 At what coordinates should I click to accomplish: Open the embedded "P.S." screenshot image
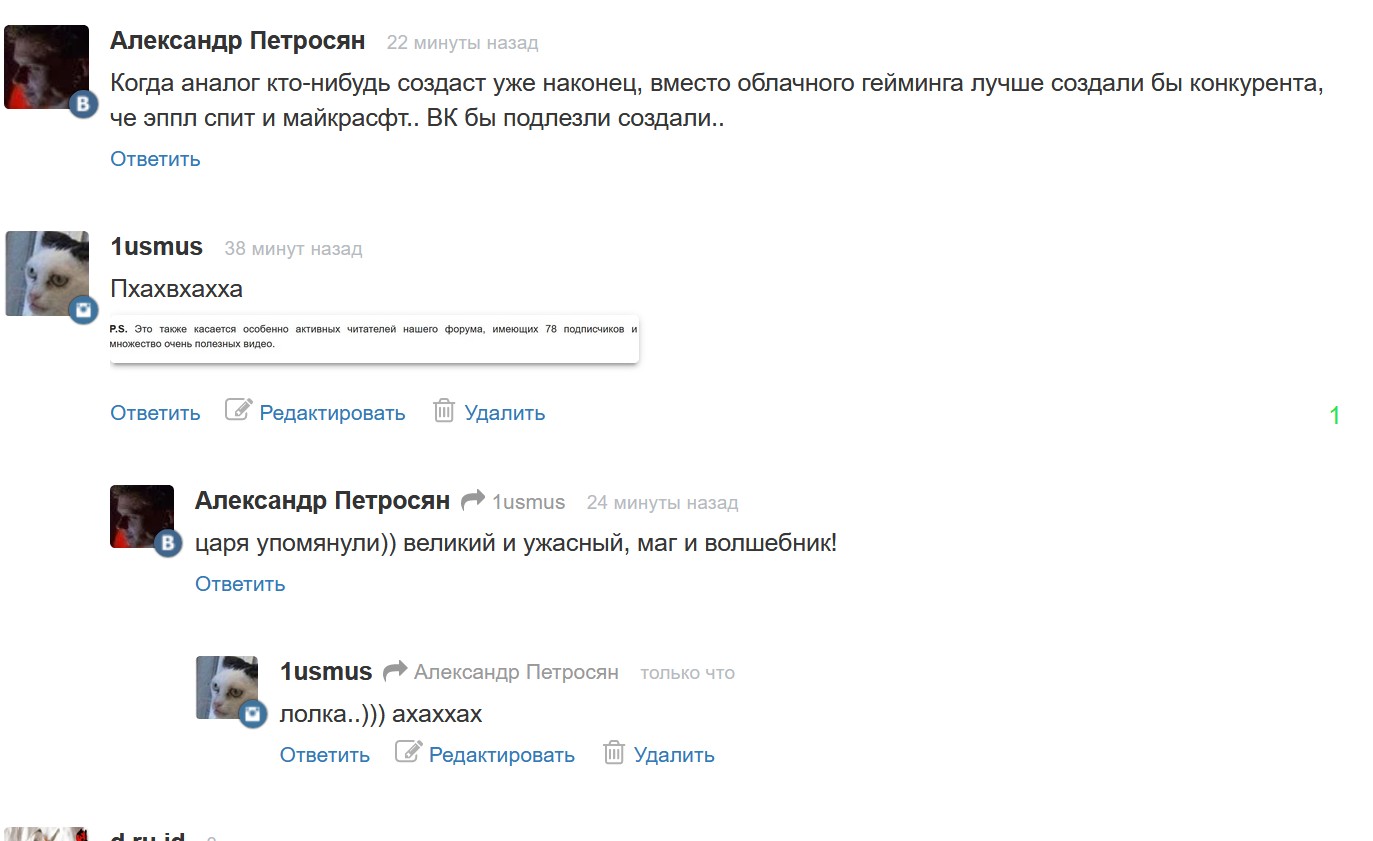(x=374, y=336)
